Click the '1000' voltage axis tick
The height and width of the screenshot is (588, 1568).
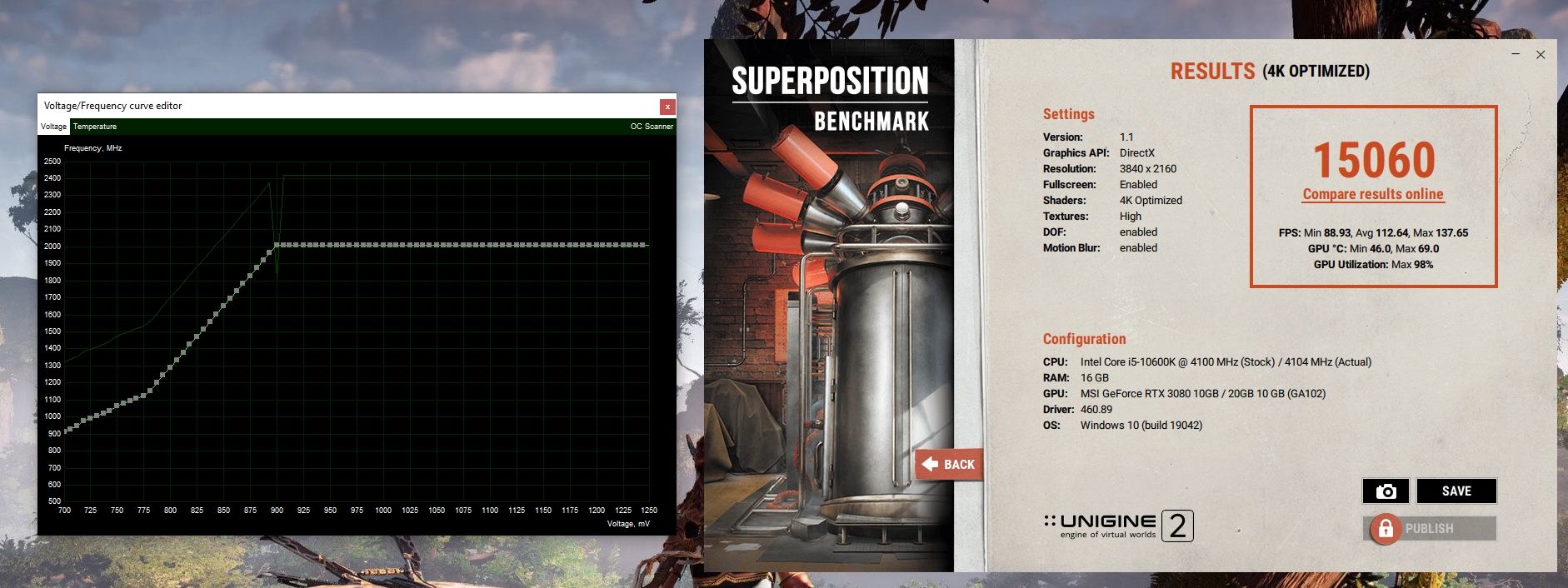coord(383,511)
